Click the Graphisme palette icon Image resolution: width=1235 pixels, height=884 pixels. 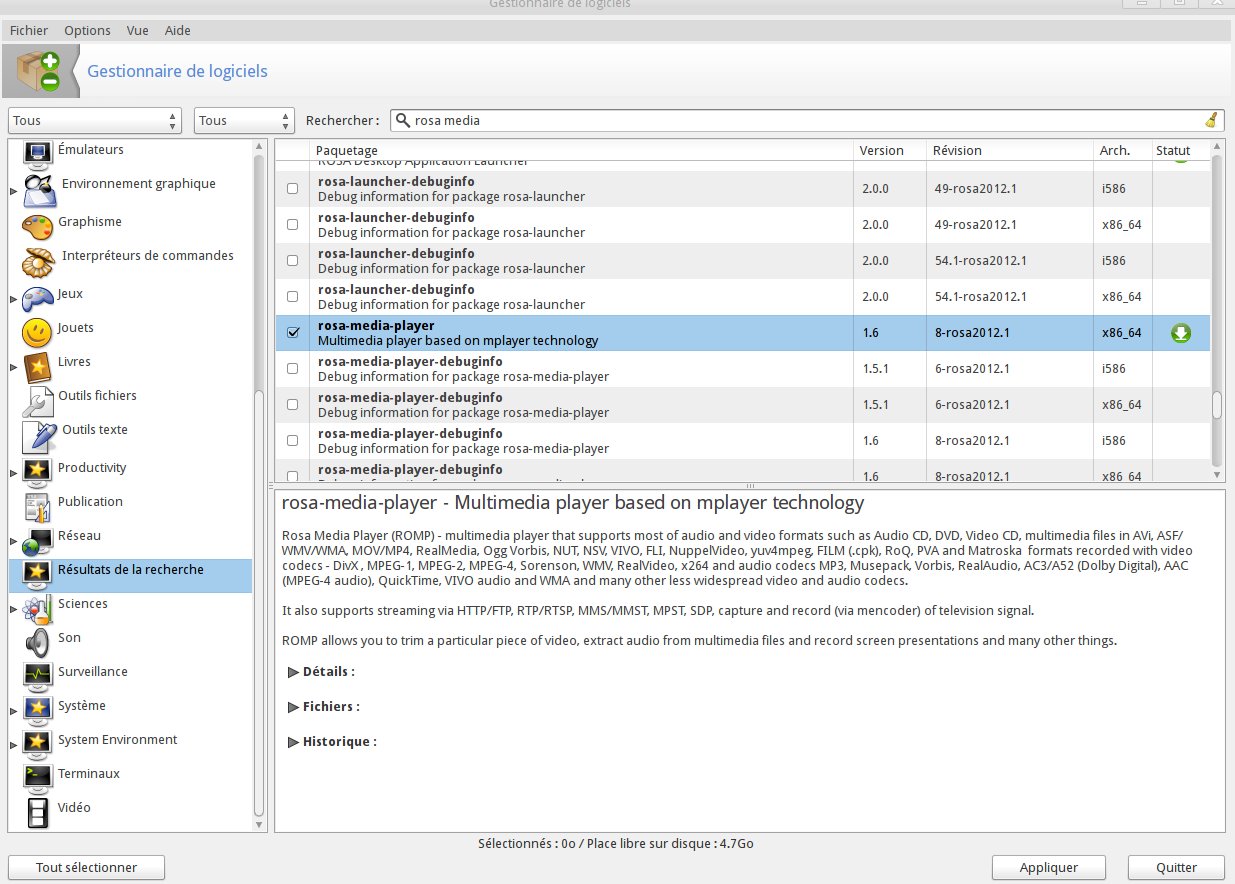(37, 225)
